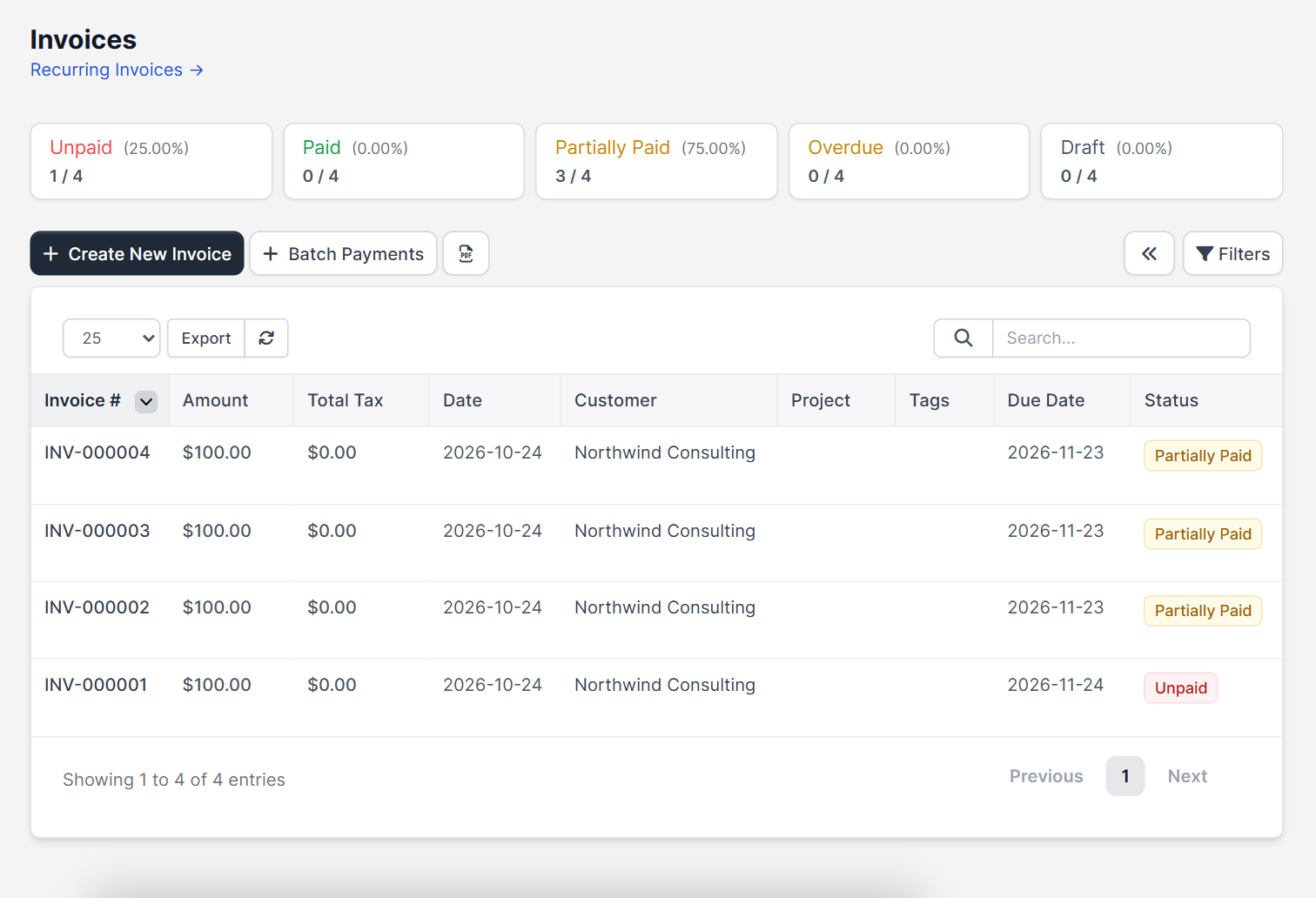Toggle Invoice # column sort chevron
Viewport: 1316px width, 898px height.
click(146, 401)
